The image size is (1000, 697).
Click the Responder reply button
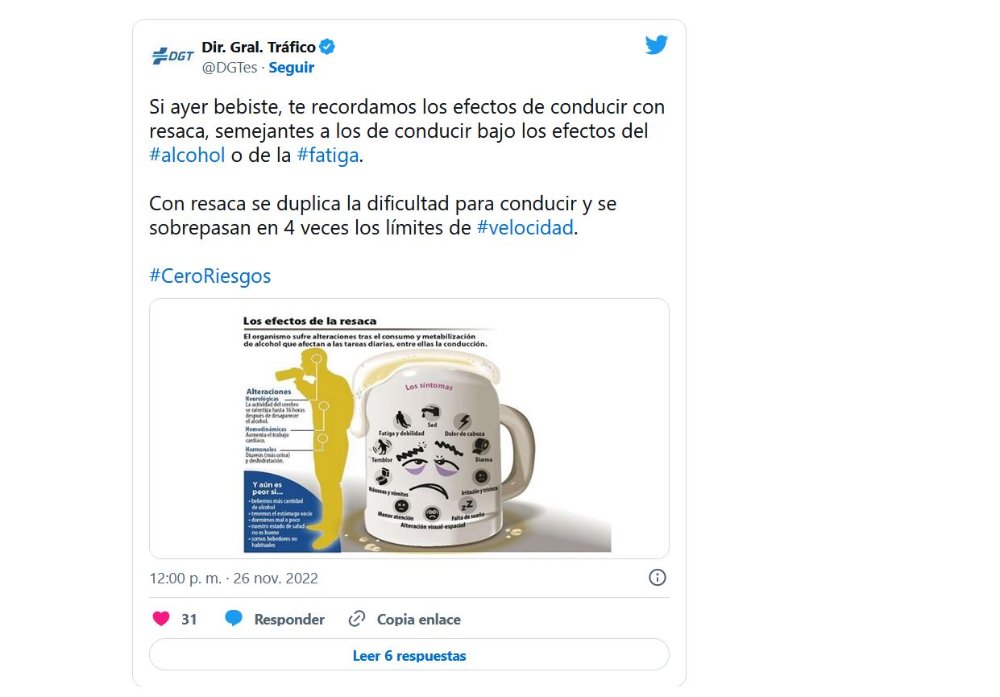289,619
